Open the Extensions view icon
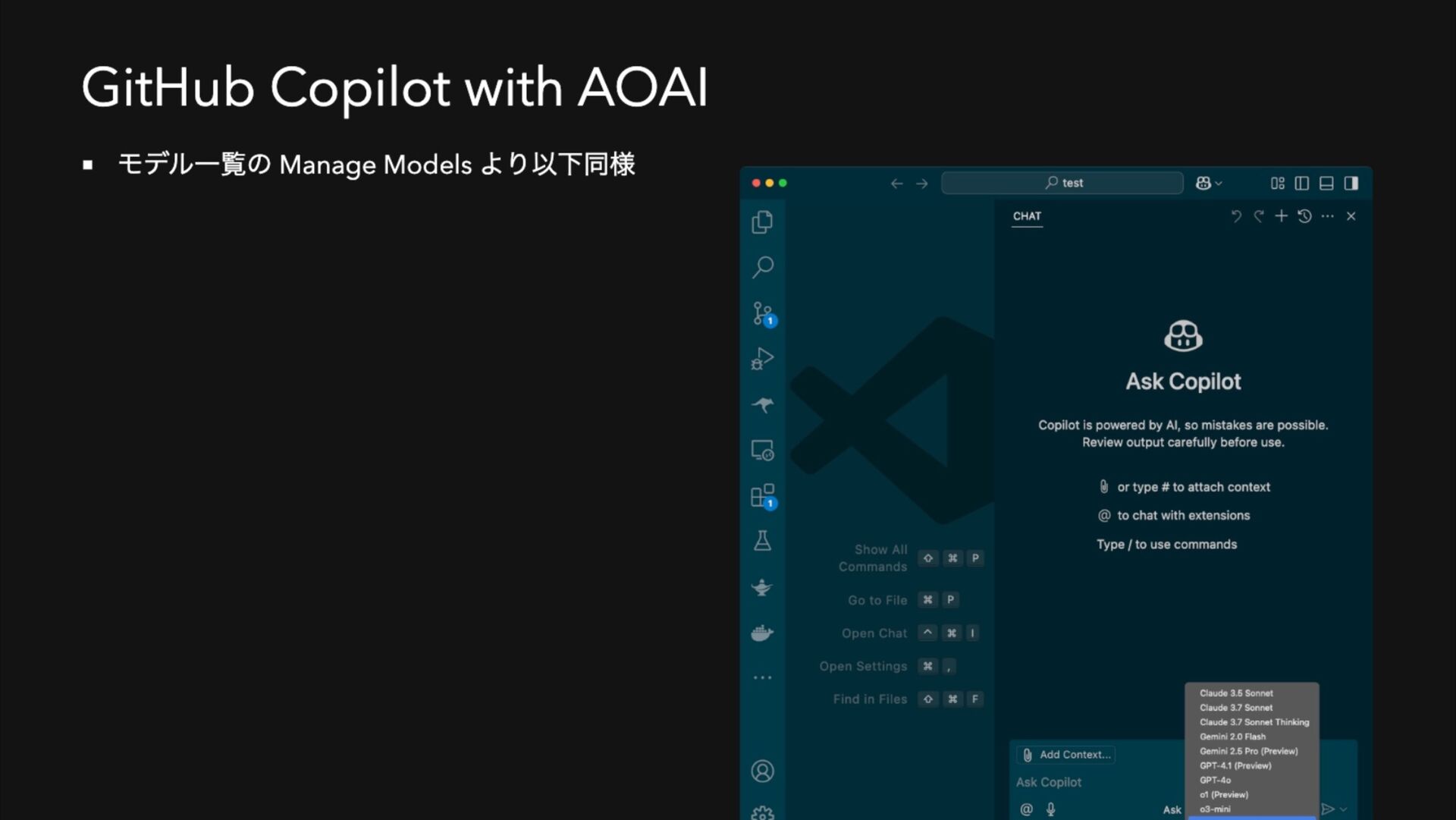The width and height of the screenshot is (1456, 820). pyautogui.click(x=762, y=496)
